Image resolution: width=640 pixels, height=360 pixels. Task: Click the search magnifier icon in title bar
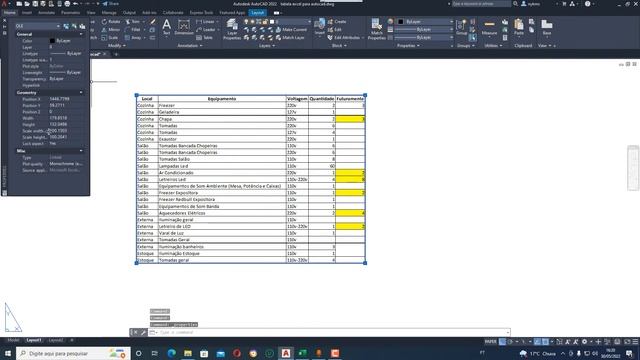[516, 4]
